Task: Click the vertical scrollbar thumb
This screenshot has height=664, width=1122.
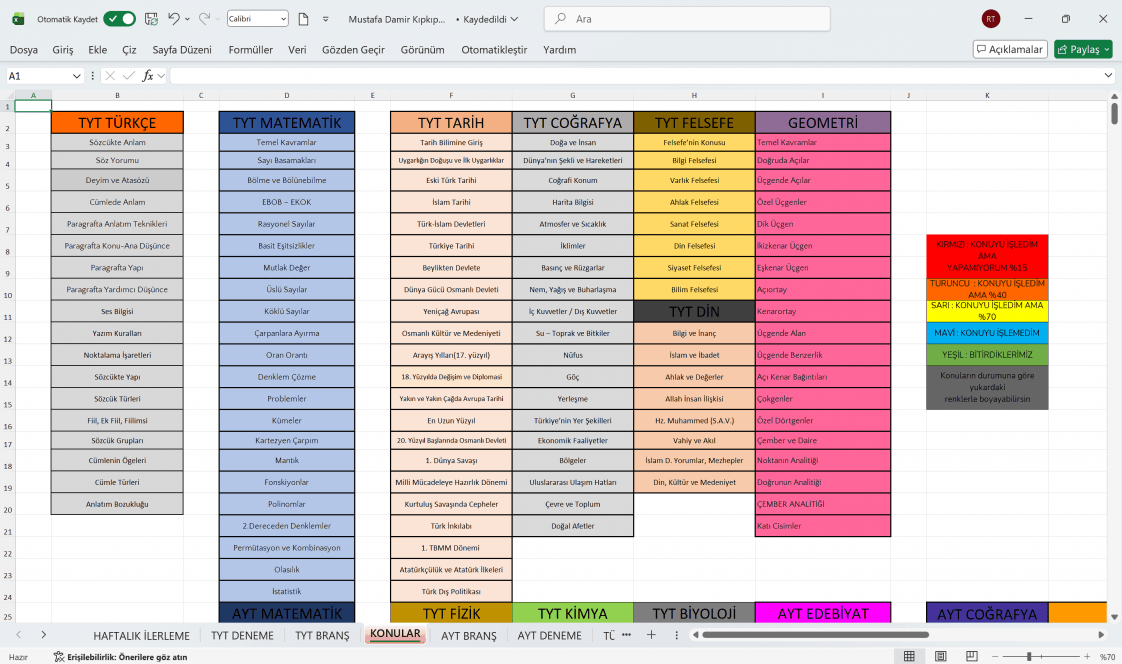Action: click(x=1114, y=113)
